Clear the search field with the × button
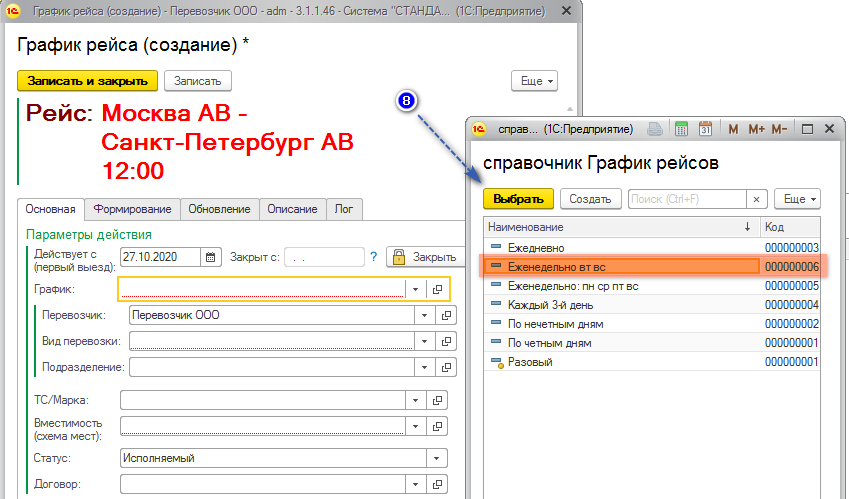The width and height of the screenshot is (849, 499). (757, 199)
